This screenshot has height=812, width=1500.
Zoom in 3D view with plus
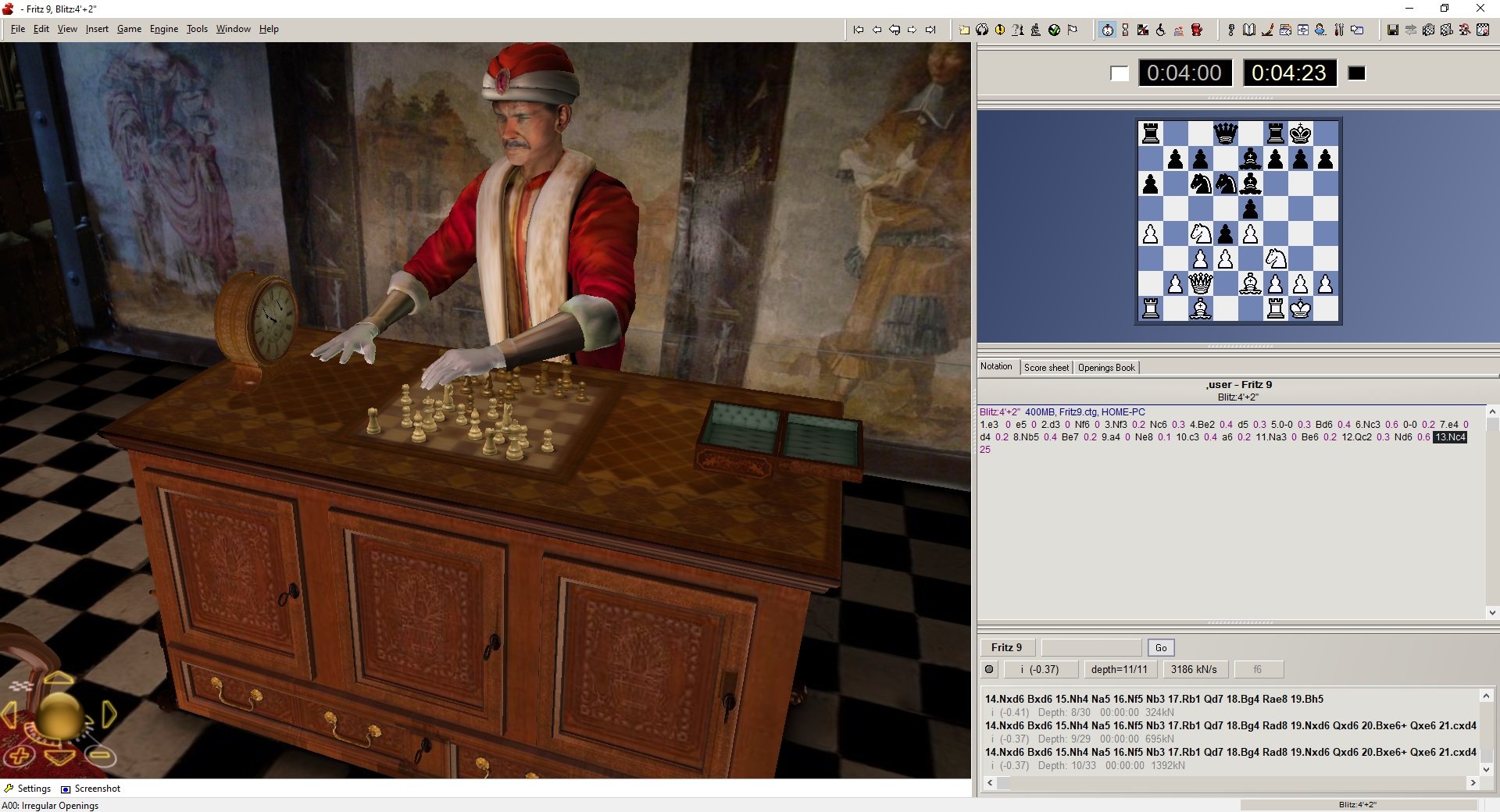click(x=19, y=755)
